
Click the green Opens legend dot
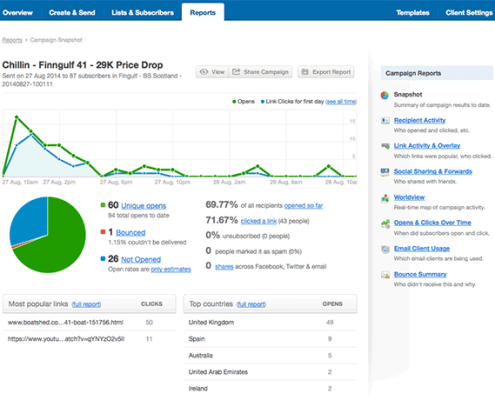pos(234,102)
